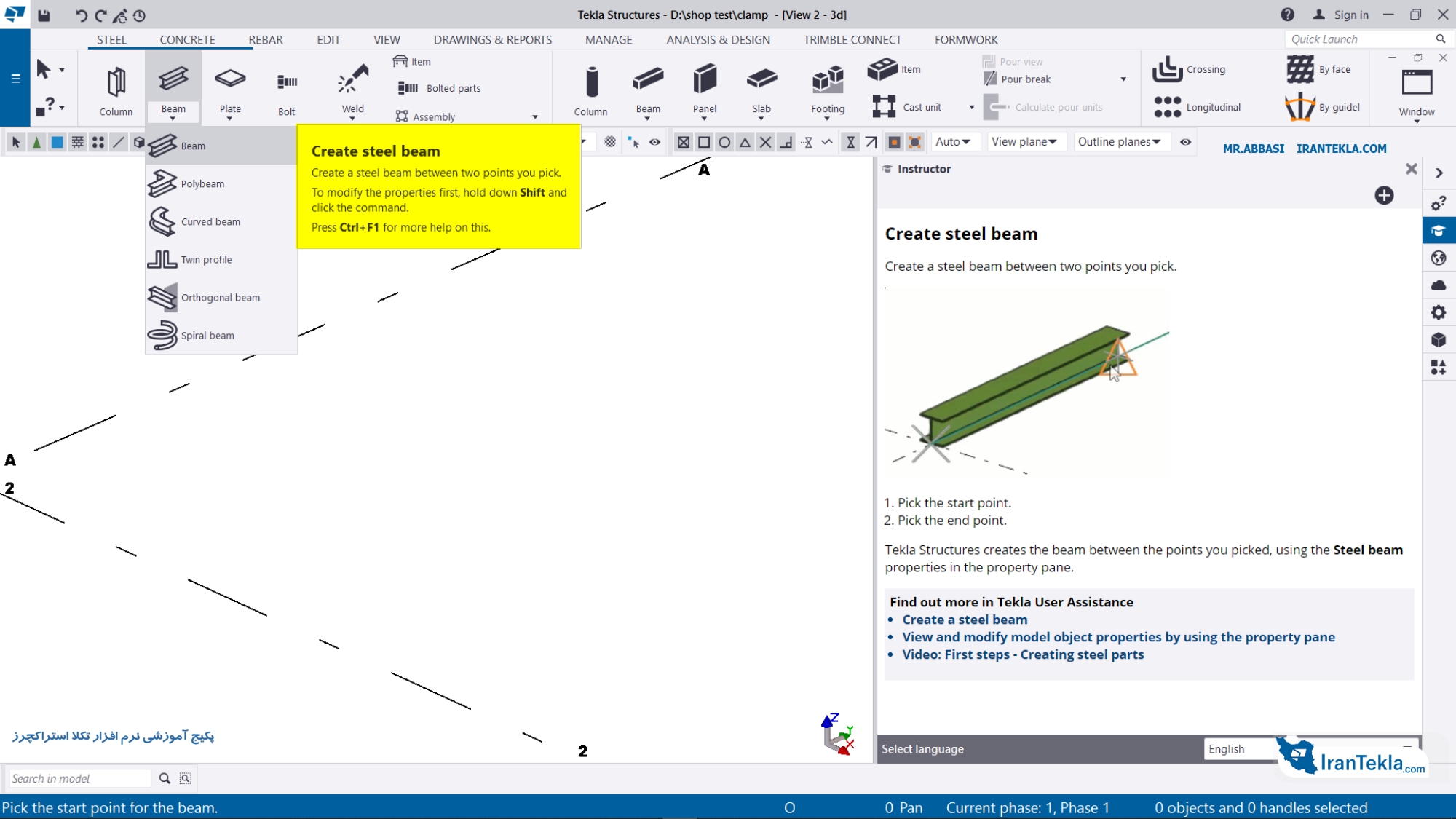The width and height of the screenshot is (1456, 819).
Task: Choose Twin profile from the list
Action: click(x=221, y=259)
